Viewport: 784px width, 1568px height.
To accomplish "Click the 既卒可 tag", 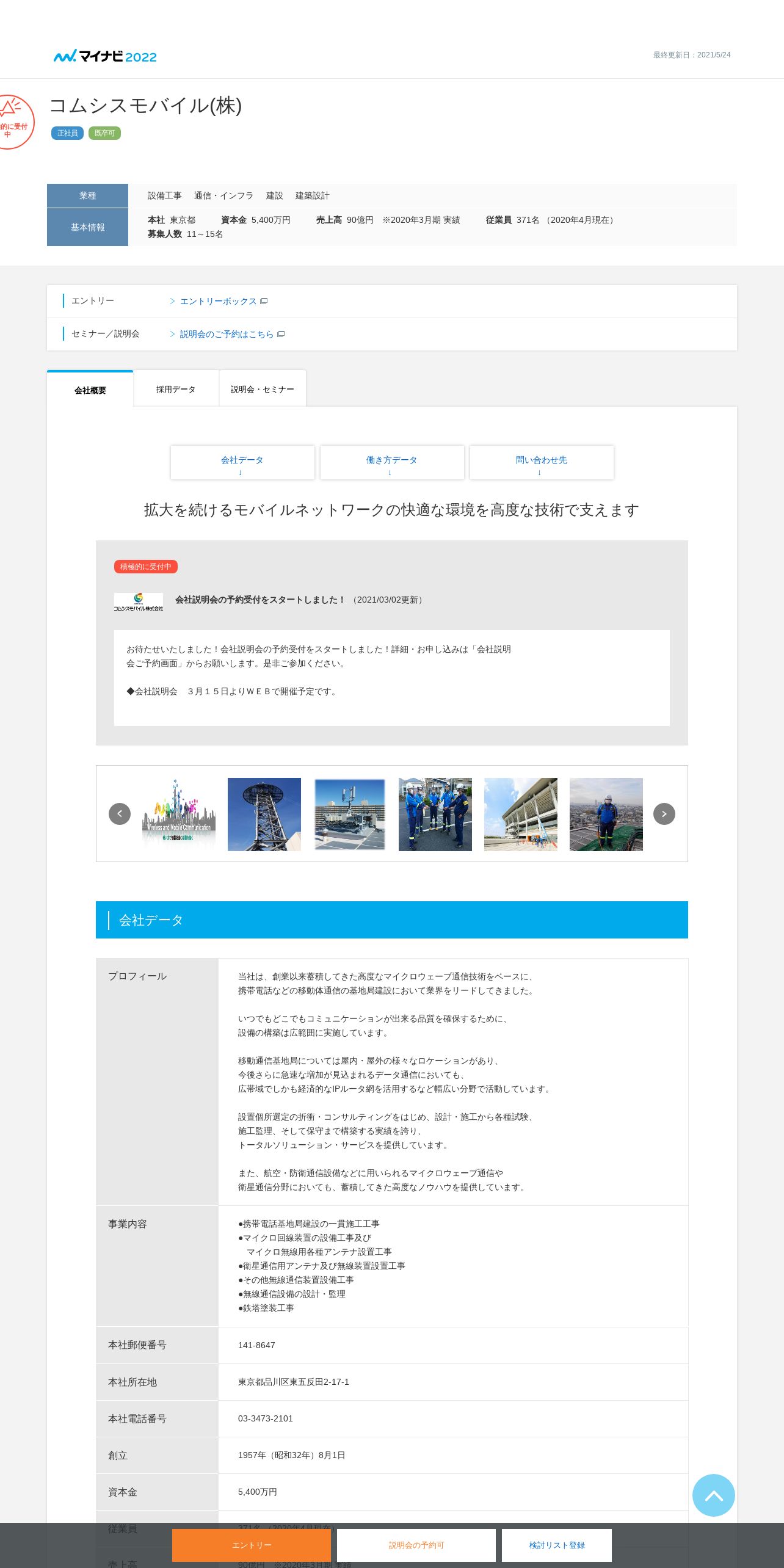I will point(104,133).
